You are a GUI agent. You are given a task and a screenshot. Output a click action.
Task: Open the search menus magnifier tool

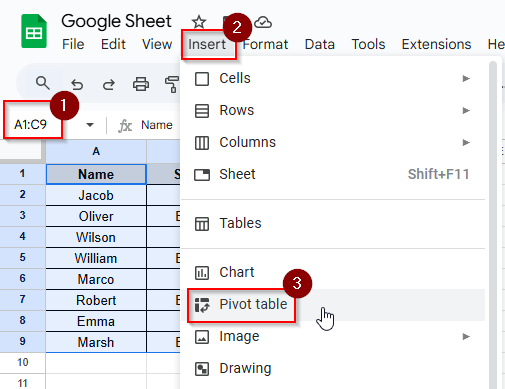[43, 83]
